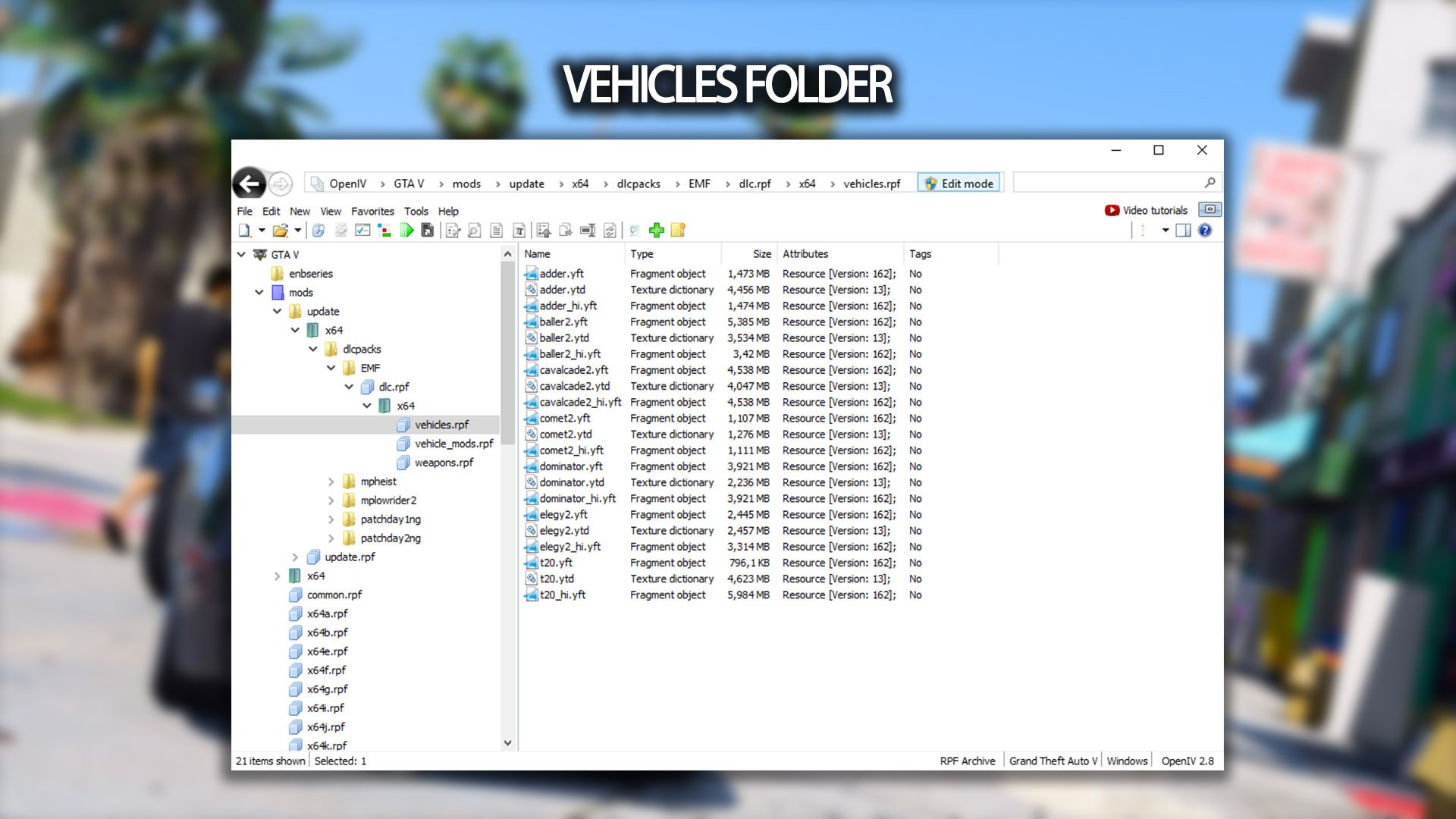
Task: Click the Name column header to sort
Action: coord(538,253)
